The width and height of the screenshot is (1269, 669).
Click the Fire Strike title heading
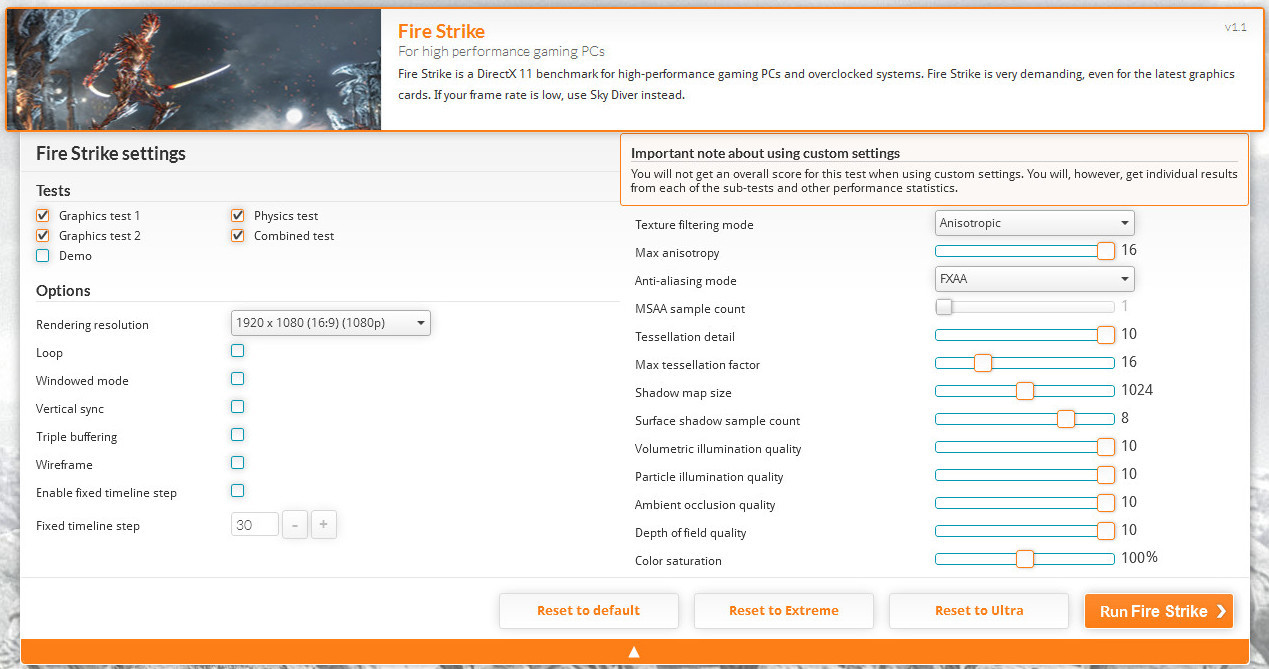442,31
